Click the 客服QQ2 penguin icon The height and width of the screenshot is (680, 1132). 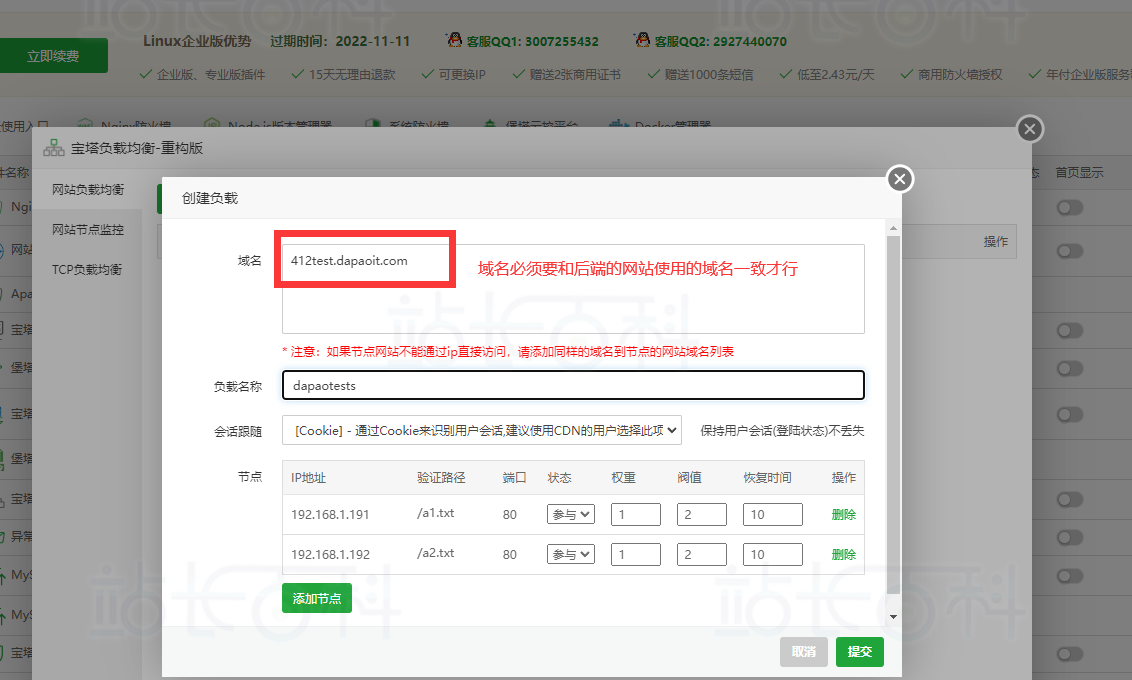(x=641, y=41)
